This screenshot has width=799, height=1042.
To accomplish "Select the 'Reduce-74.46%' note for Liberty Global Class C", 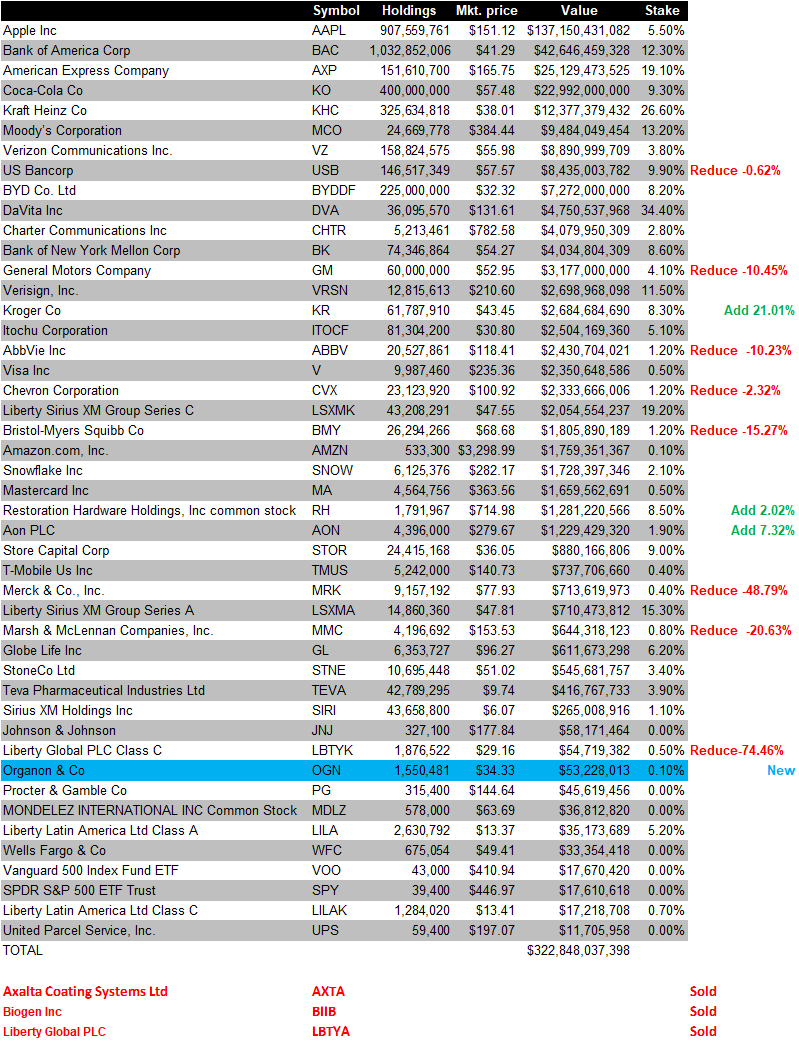I will (x=737, y=750).
